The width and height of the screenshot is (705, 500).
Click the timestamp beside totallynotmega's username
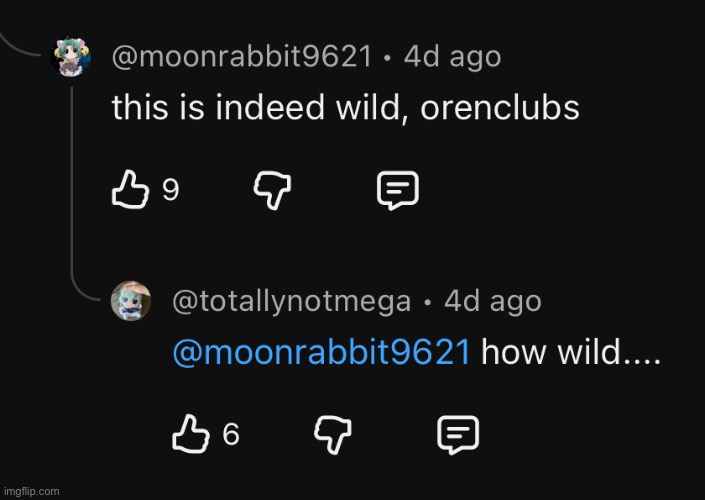pyautogui.click(x=492, y=301)
